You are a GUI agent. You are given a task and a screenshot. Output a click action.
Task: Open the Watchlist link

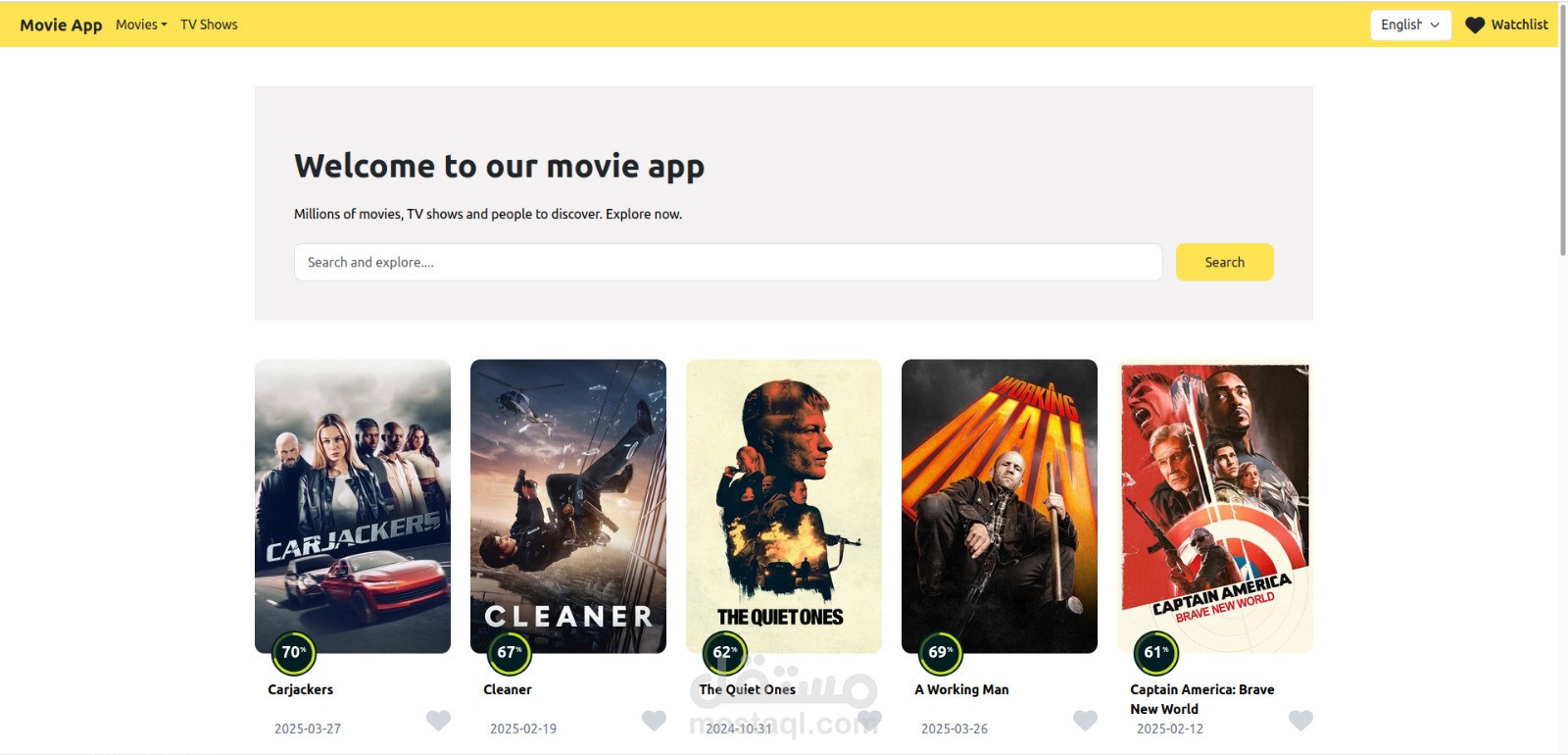[1519, 25]
